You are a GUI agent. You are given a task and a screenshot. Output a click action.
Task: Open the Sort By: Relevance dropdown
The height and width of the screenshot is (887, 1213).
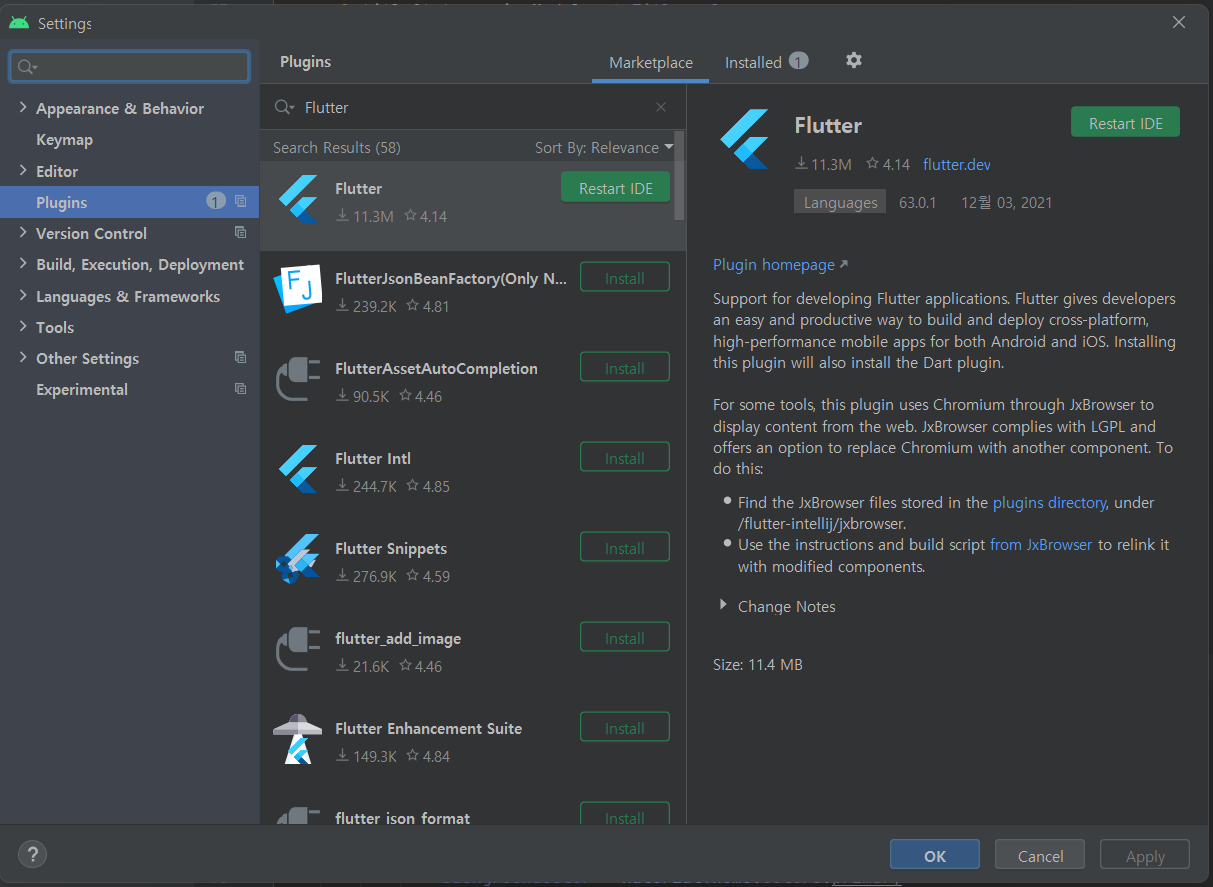[x=604, y=147]
